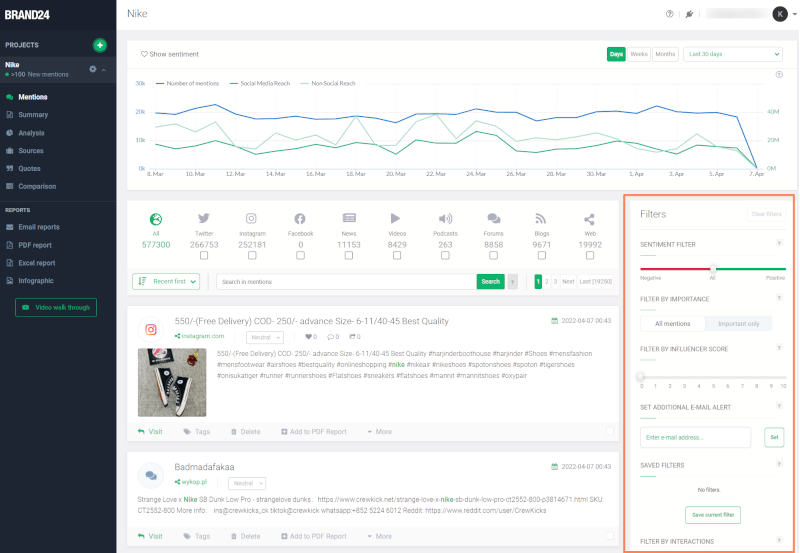Focus the Search in mentions field
The height and width of the screenshot is (553, 800).
tap(346, 282)
